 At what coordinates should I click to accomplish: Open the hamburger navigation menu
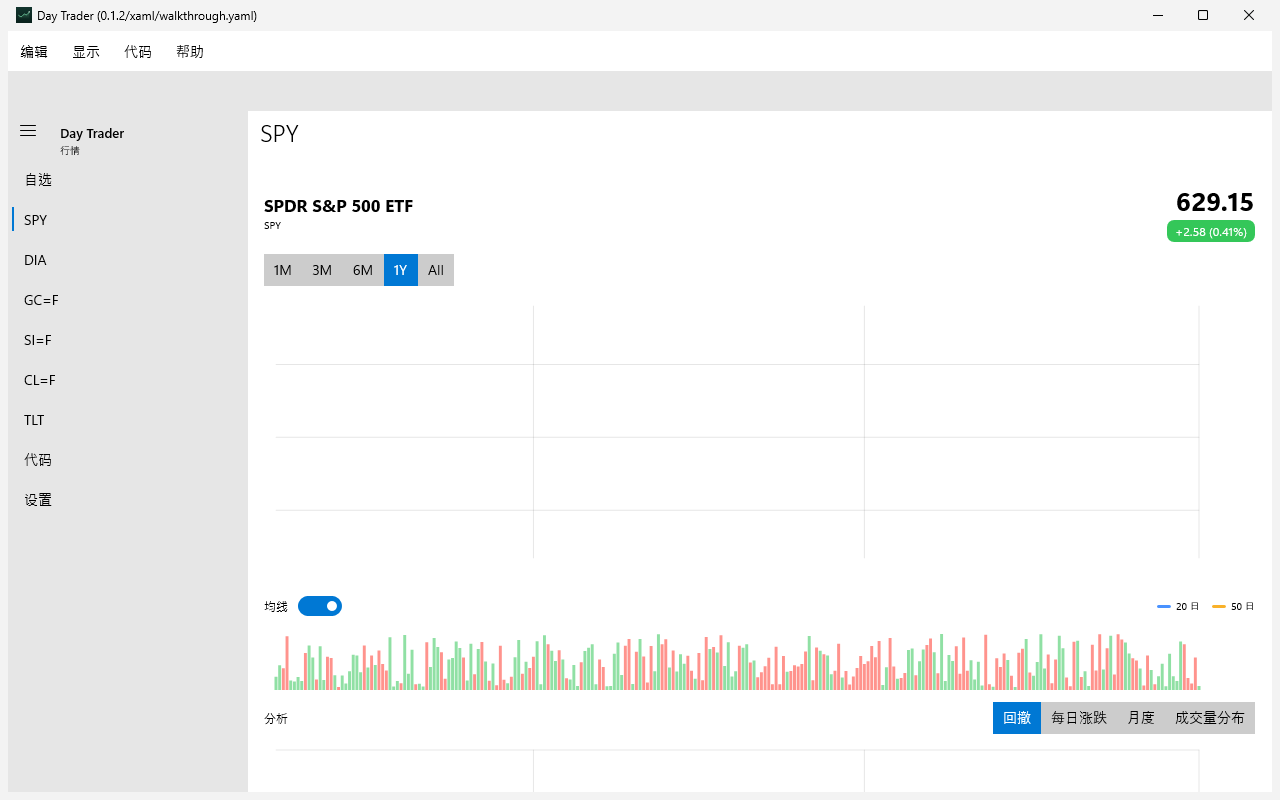coord(28,131)
